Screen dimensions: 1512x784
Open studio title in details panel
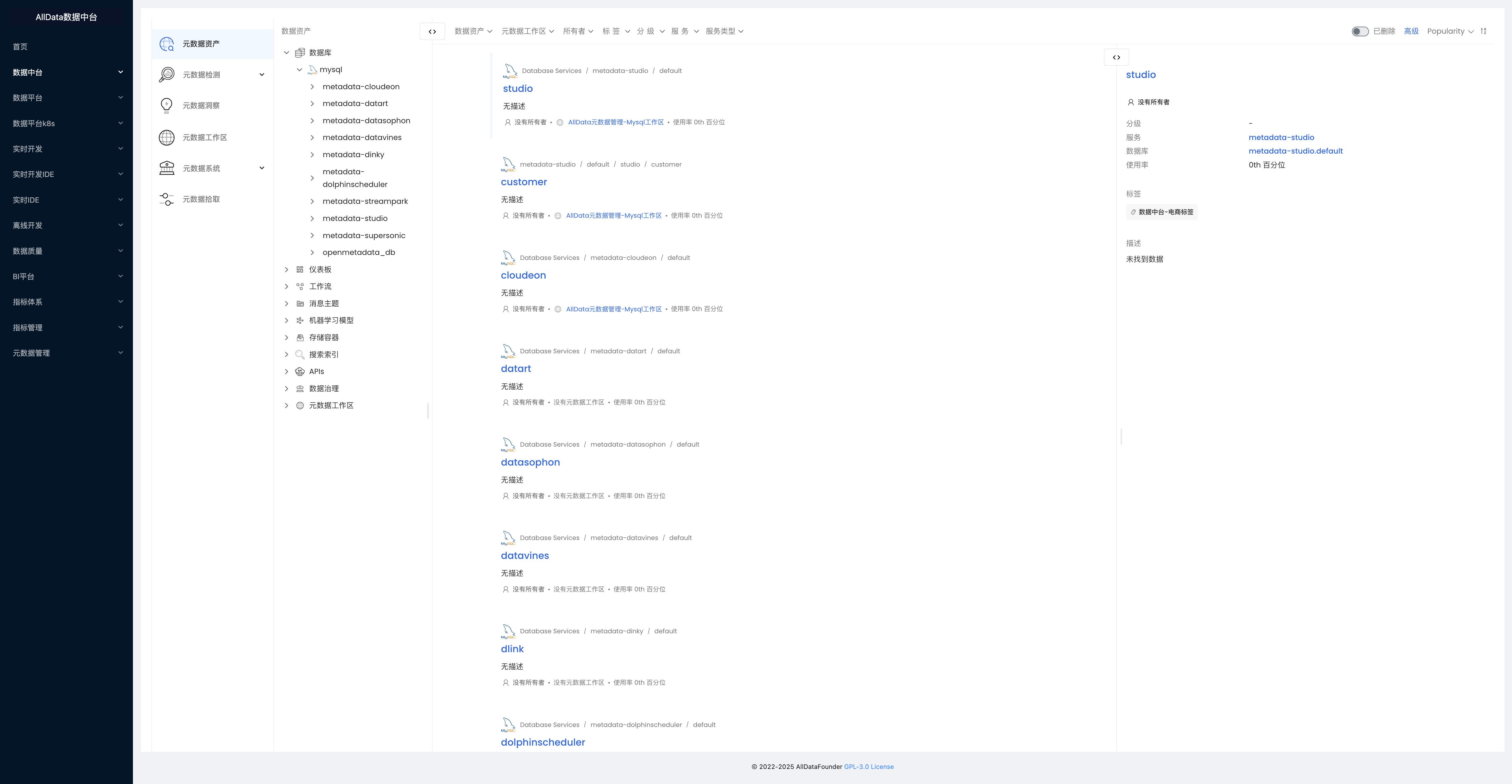1140,74
